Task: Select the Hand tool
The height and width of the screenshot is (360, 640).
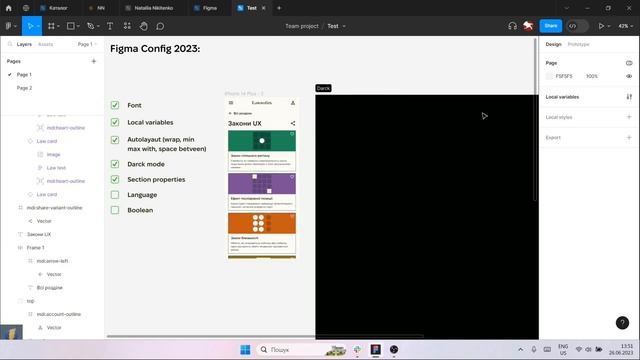Action: 144,26
